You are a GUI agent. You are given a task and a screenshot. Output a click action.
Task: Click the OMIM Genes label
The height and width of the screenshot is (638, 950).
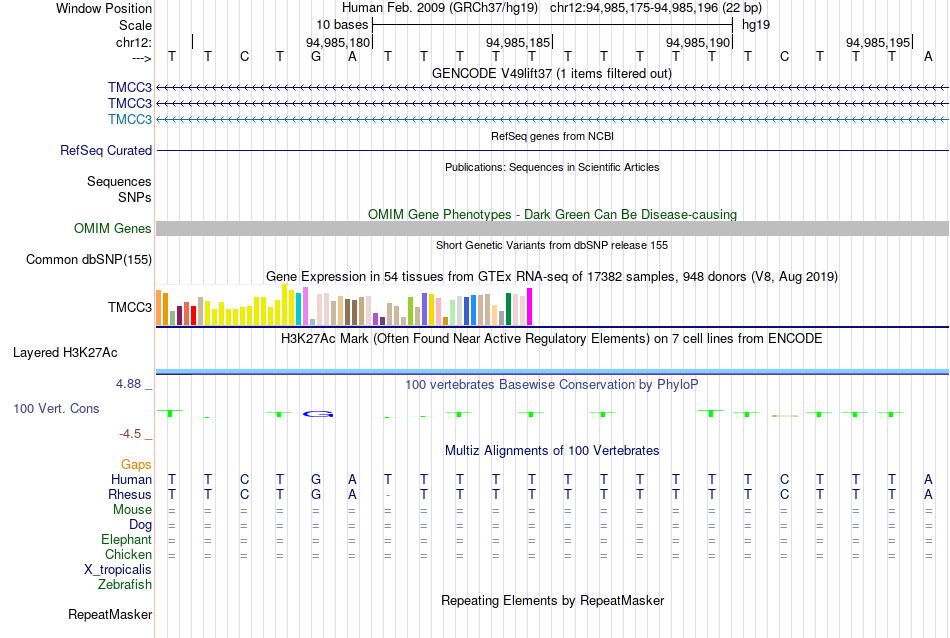[113, 228]
